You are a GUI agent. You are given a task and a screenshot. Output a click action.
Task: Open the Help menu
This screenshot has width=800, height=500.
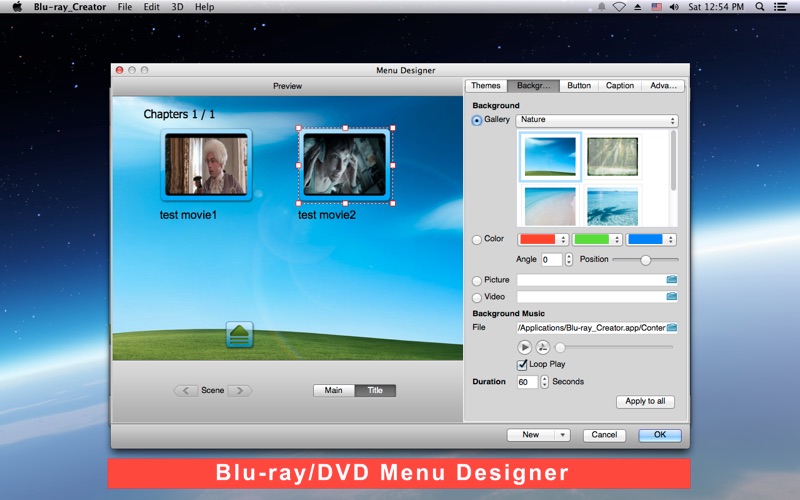click(204, 7)
